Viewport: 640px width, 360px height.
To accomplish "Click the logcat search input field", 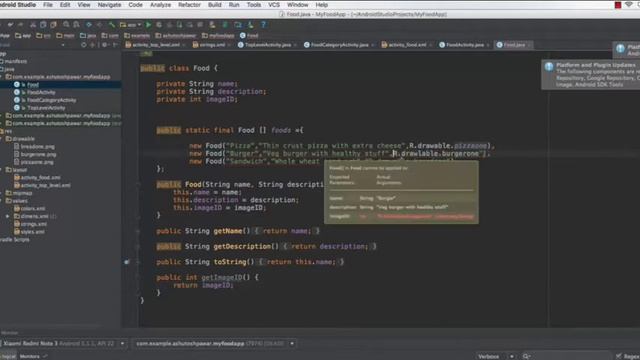I will point(567,356).
